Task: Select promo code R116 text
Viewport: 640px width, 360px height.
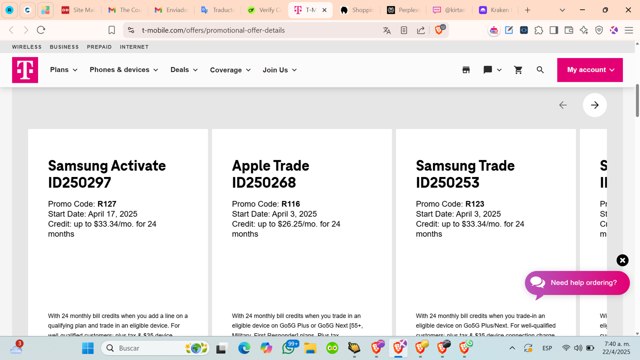Action: [291, 204]
